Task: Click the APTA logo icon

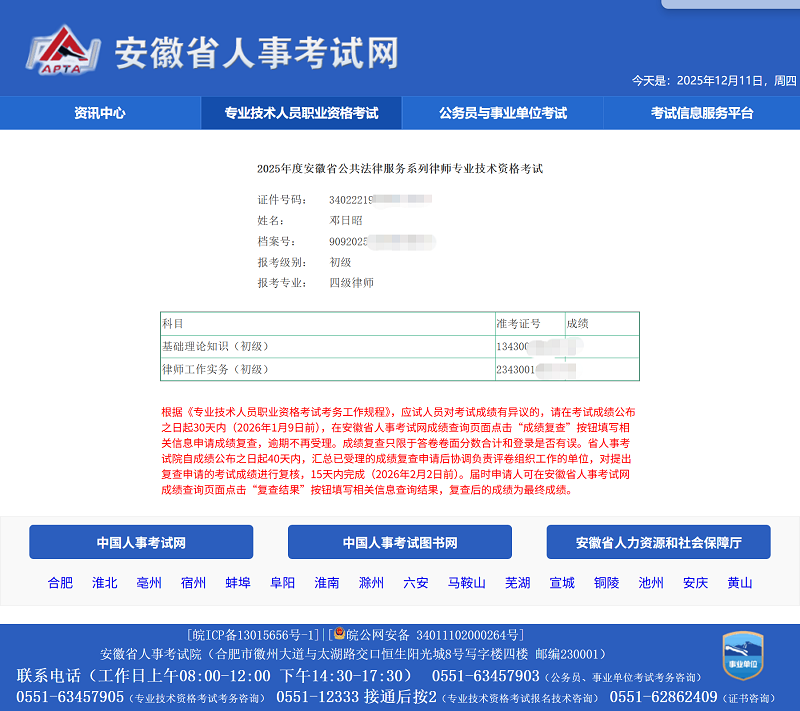Action: pos(64,51)
